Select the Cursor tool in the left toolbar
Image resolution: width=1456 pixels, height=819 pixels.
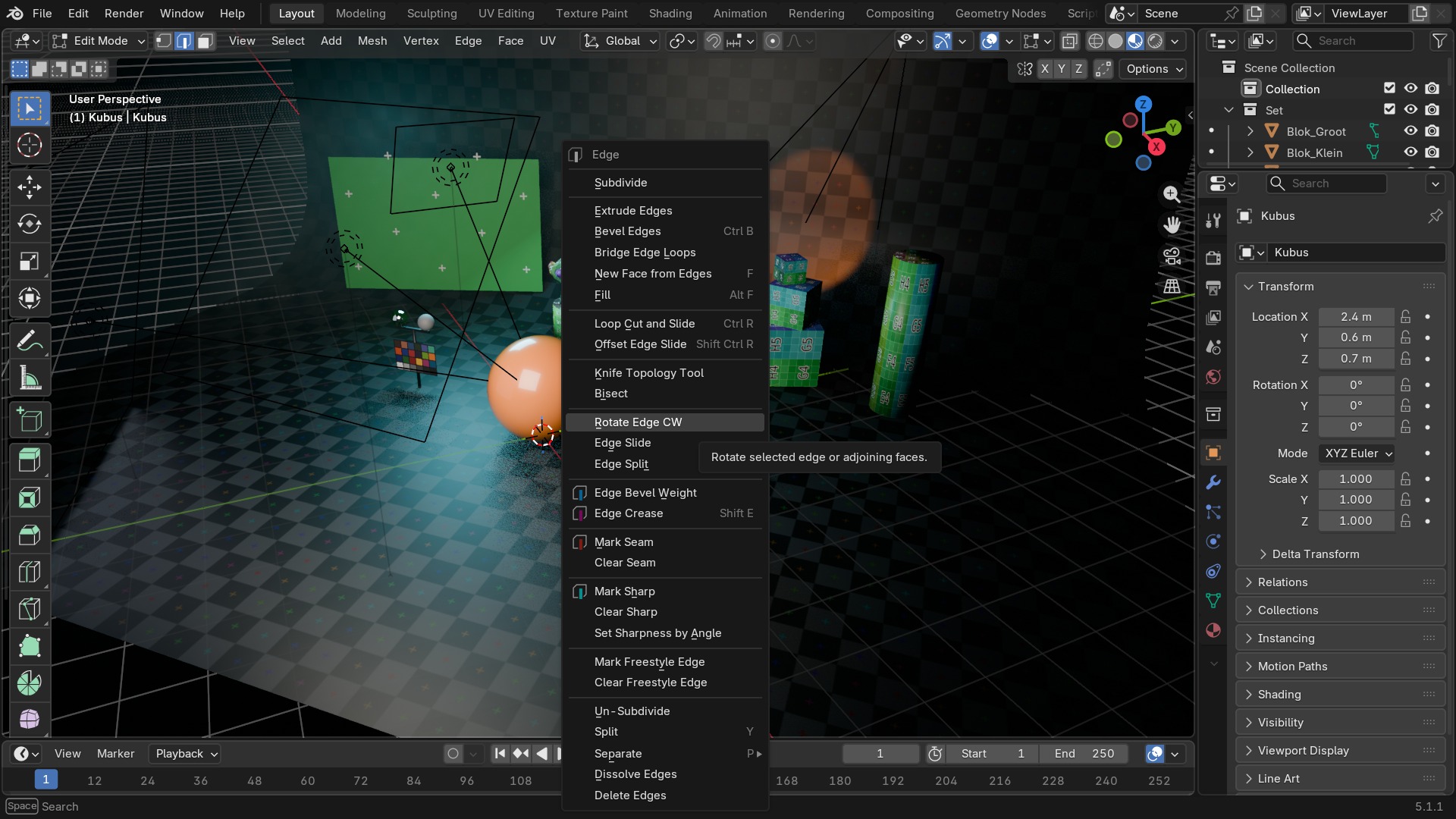(x=30, y=145)
